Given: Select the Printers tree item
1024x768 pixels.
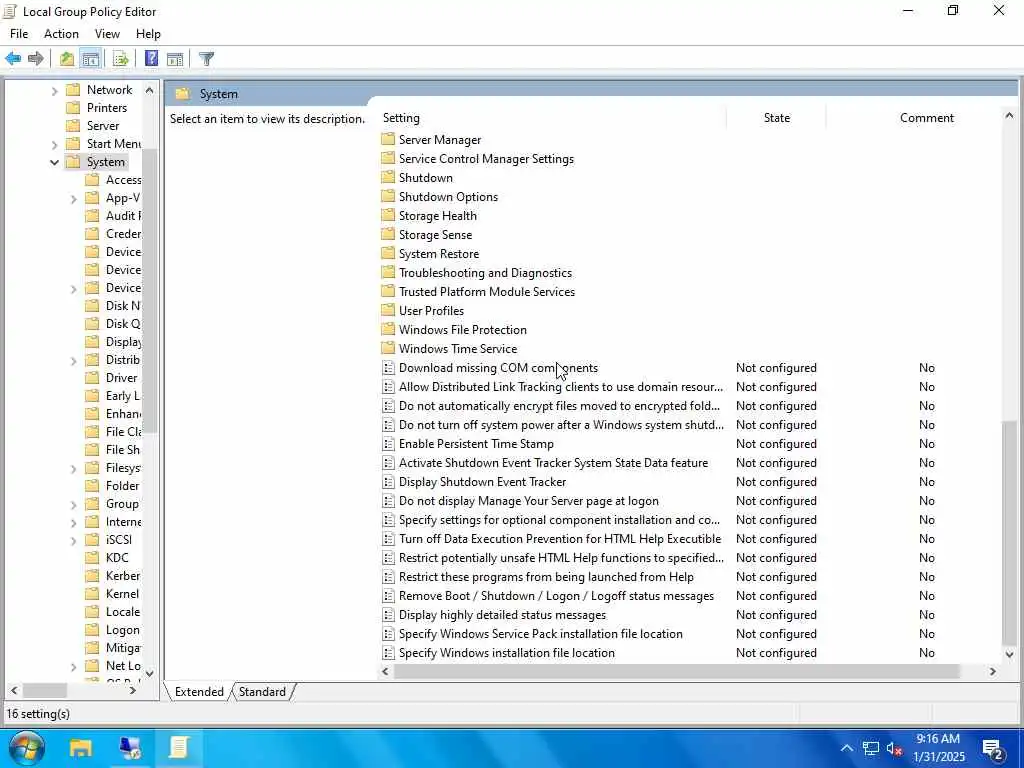Looking at the screenshot, I should point(106,108).
